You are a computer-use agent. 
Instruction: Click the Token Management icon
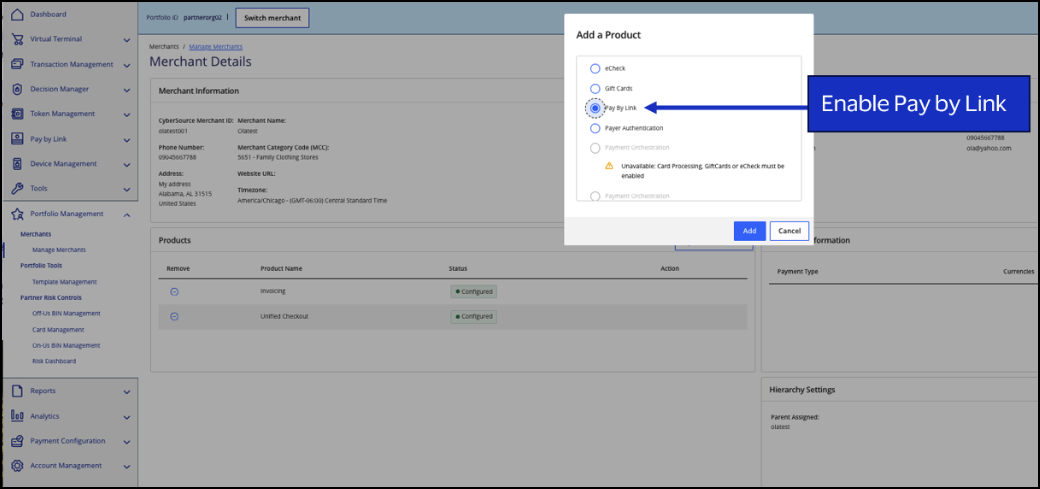tap(17, 114)
